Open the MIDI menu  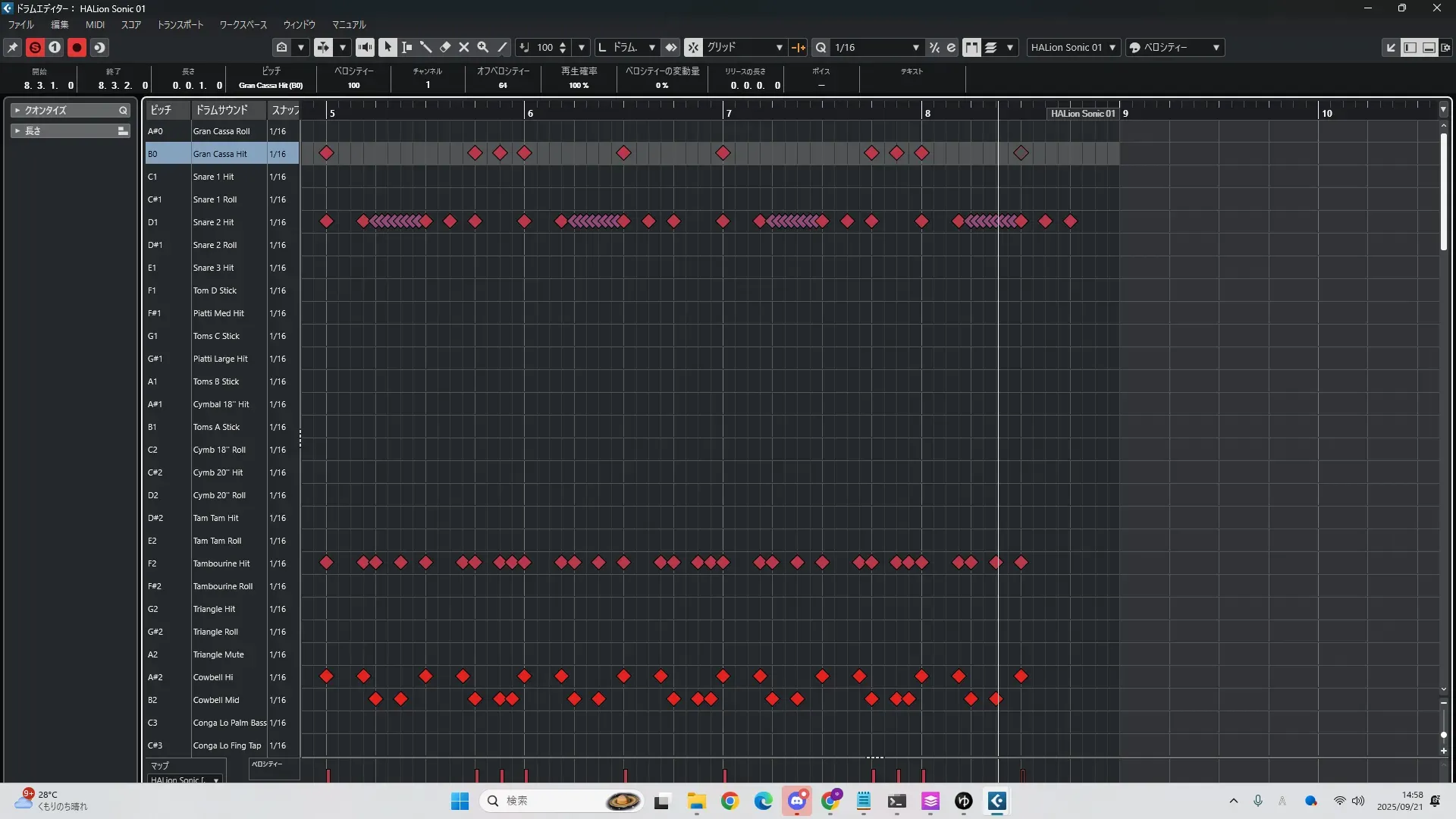click(95, 24)
